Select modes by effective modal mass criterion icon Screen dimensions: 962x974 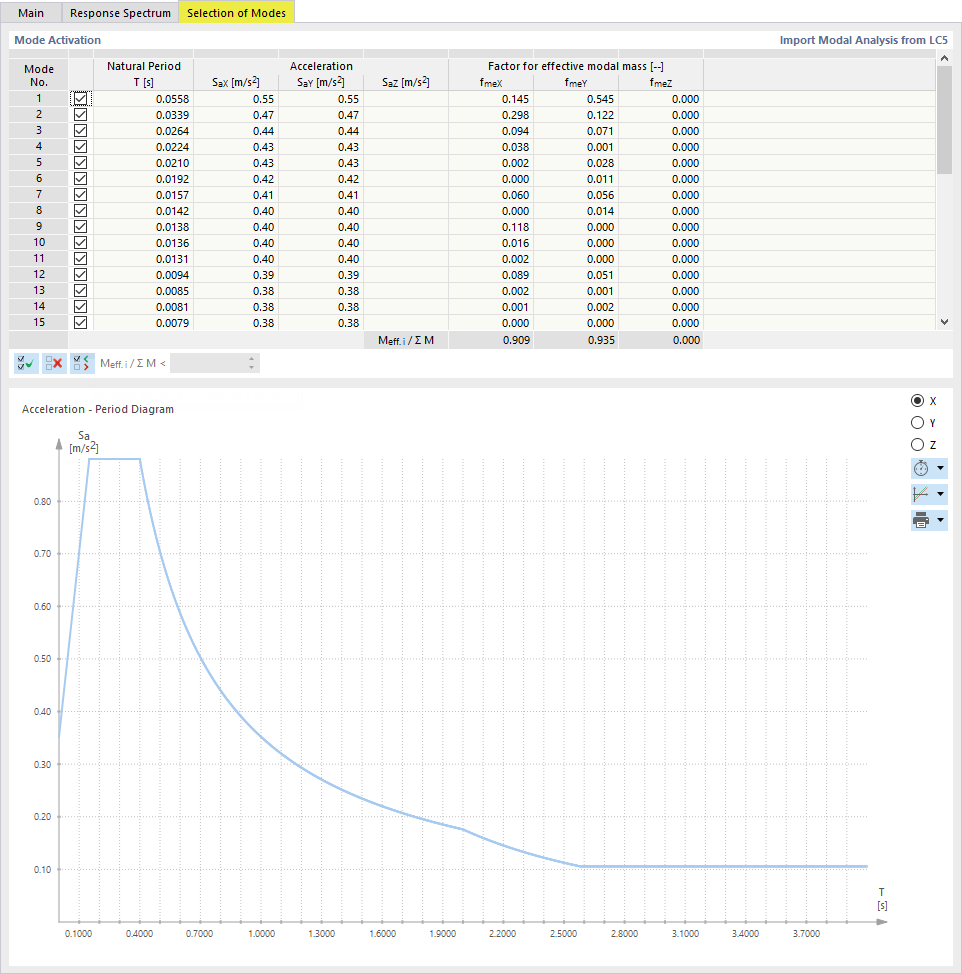pos(81,363)
